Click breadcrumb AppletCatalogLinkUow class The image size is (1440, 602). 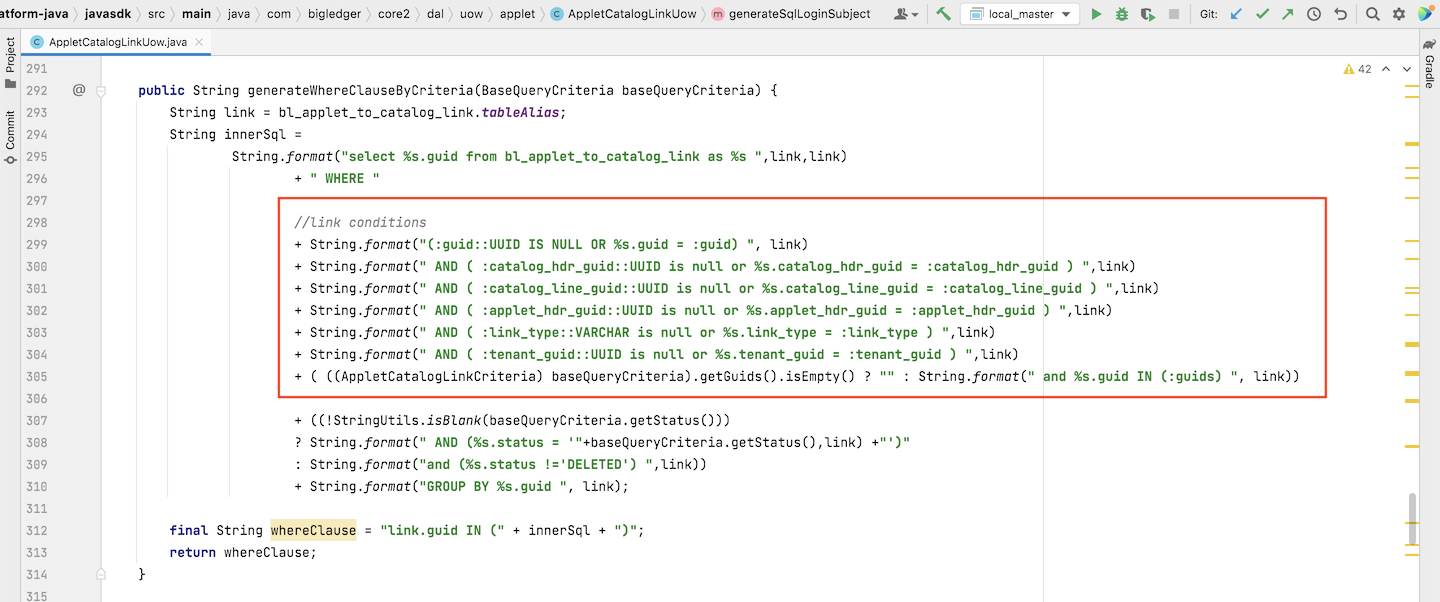pyautogui.click(x=624, y=14)
